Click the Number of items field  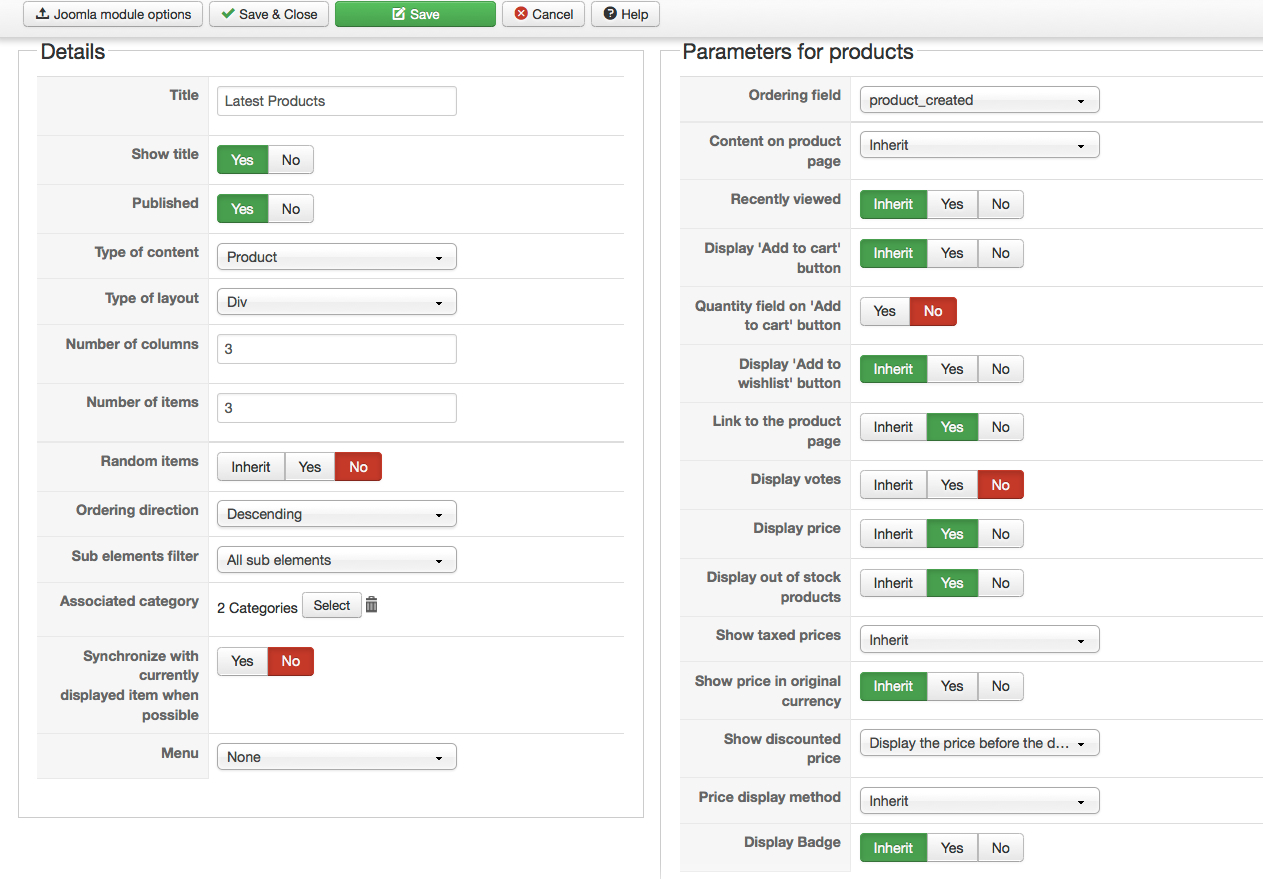tap(336, 408)
